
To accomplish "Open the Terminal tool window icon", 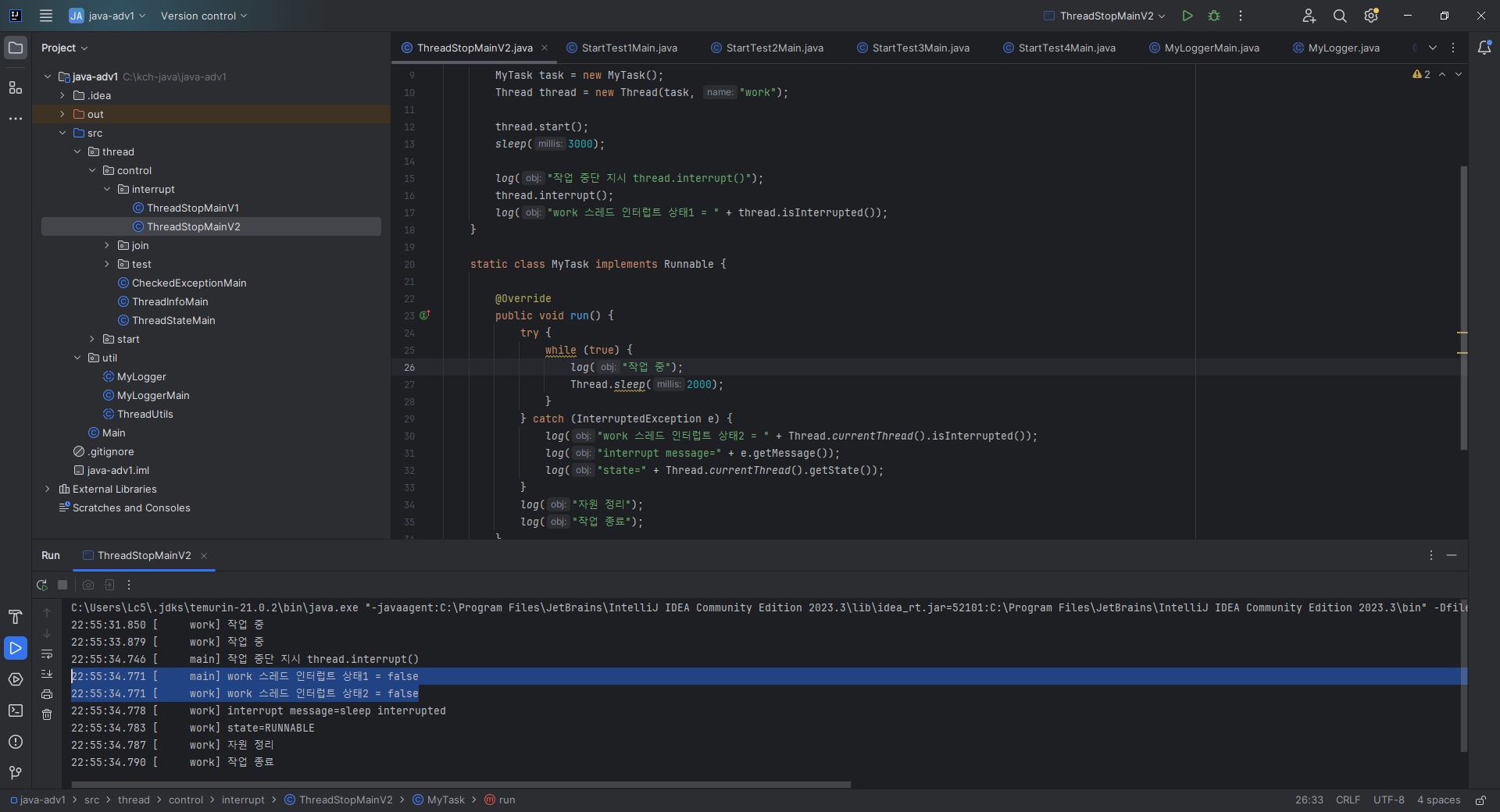I will click(x=15, y=710).
